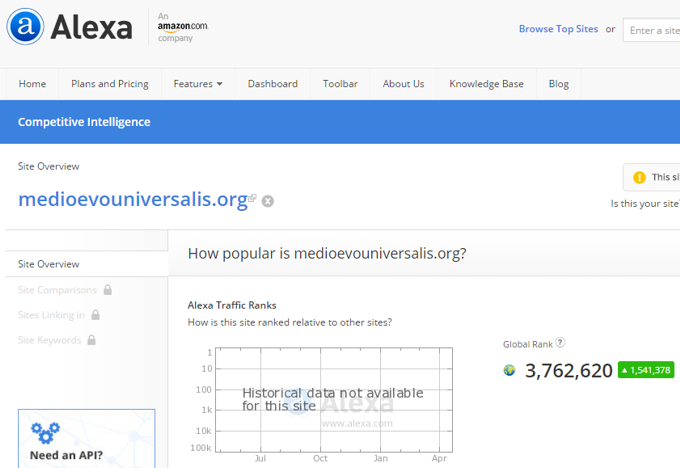Screen dimensions: 680x468
Task: Open the About Us page
Action: 403,84
